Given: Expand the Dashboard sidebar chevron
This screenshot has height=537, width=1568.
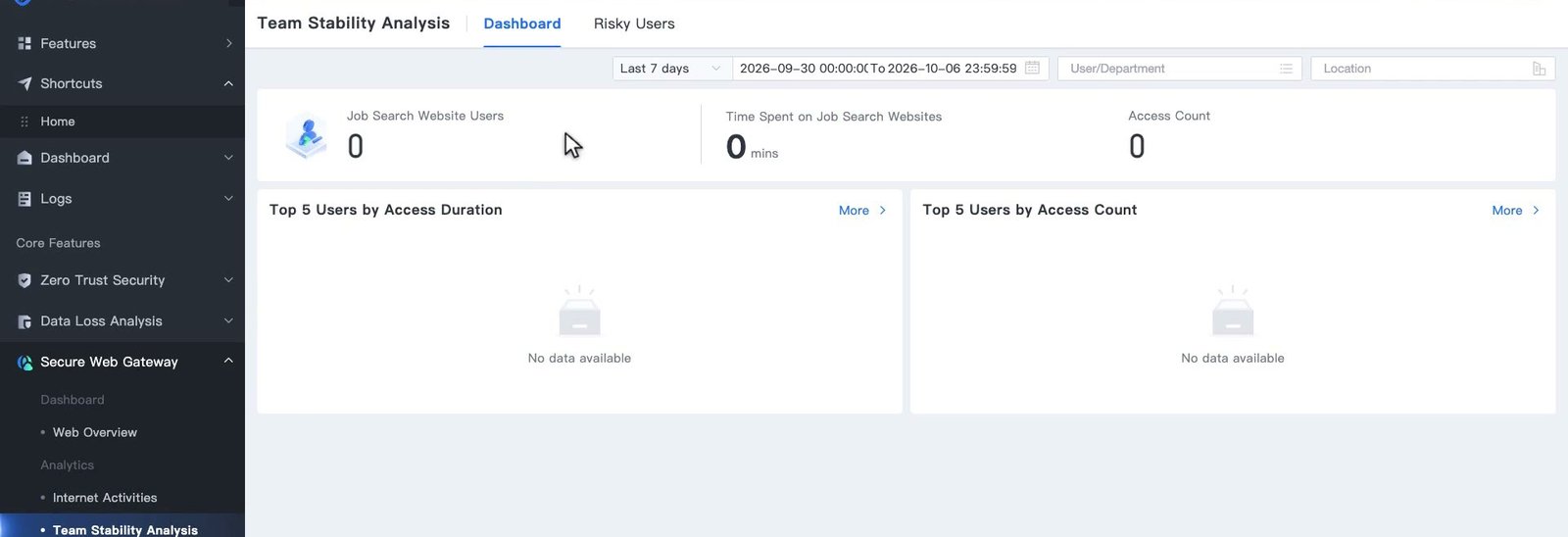Looking at the screenshot, I should [228, 158].
